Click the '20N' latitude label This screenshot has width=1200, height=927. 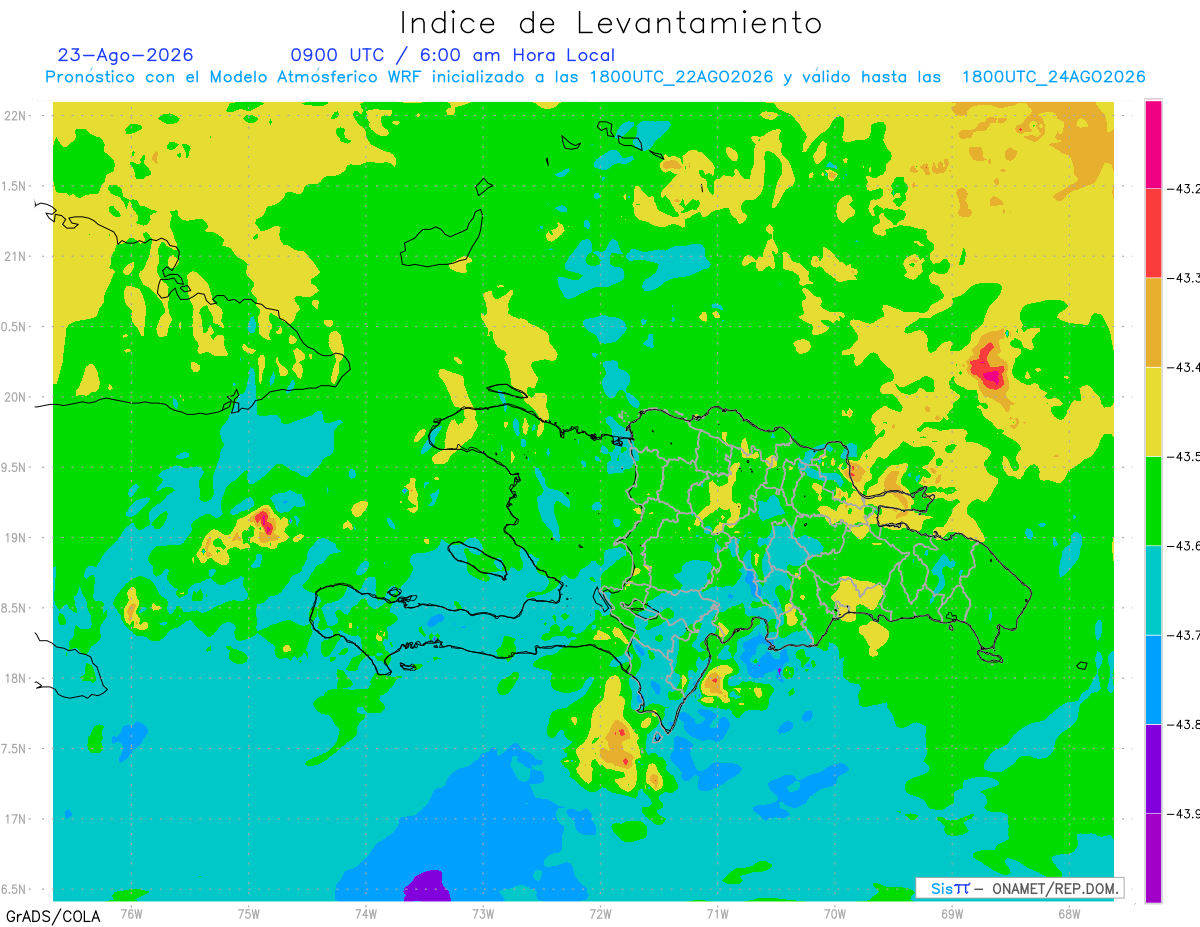pyautogui.click(x=17, y=397)
